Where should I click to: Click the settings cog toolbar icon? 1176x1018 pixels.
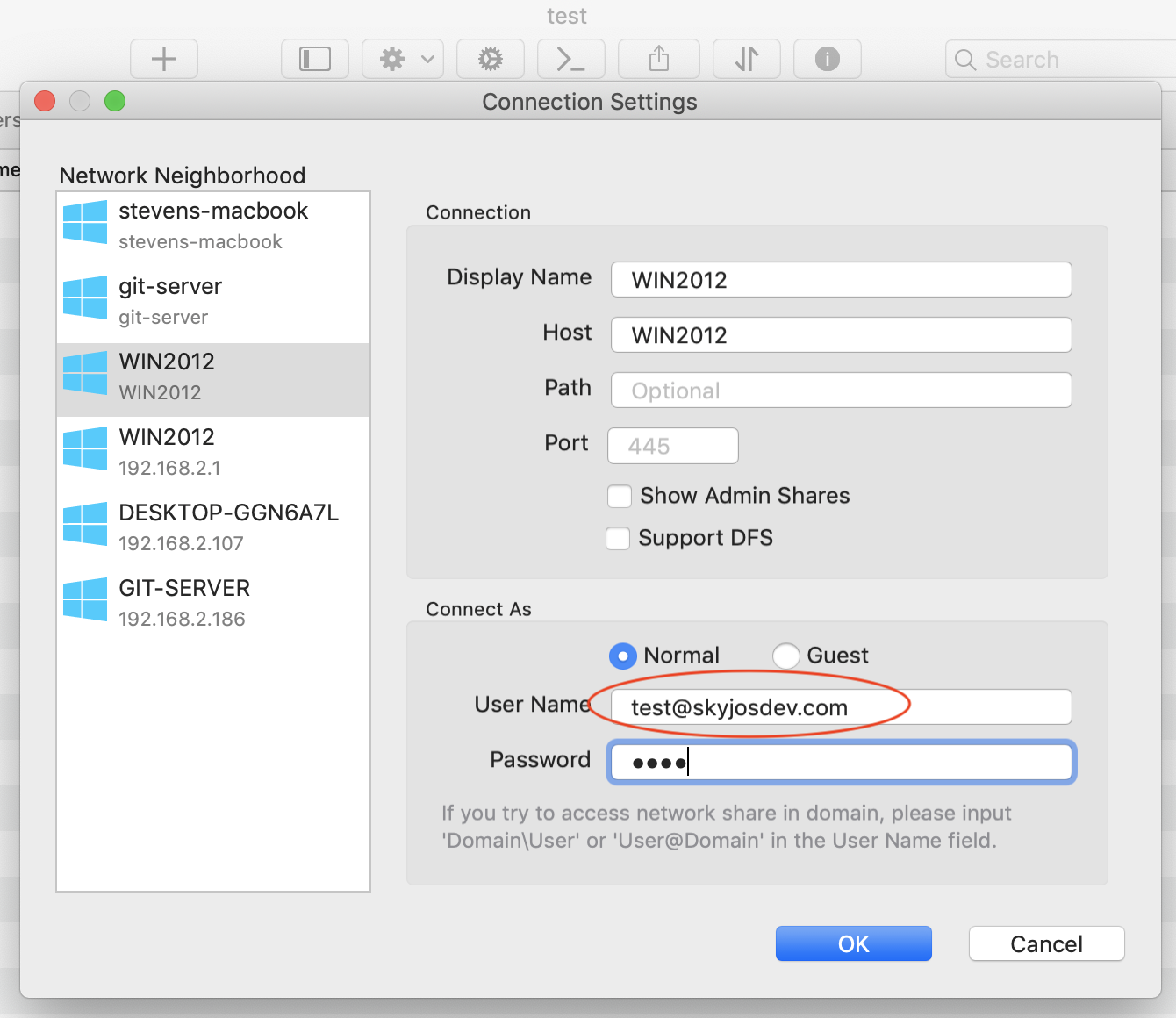tap(491, 60)
